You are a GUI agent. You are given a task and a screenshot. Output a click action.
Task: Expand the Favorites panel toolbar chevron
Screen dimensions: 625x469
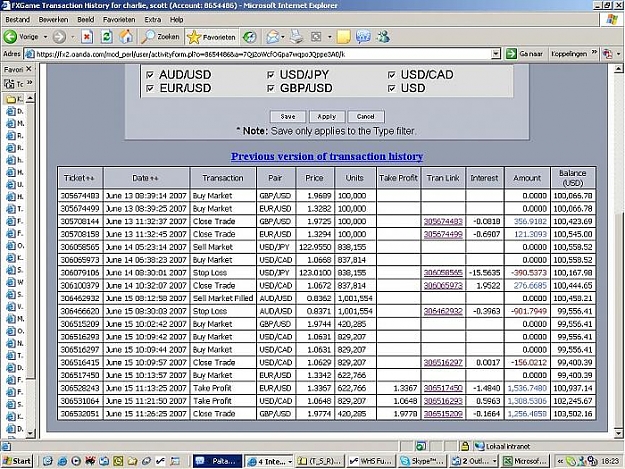pos(29,83)
